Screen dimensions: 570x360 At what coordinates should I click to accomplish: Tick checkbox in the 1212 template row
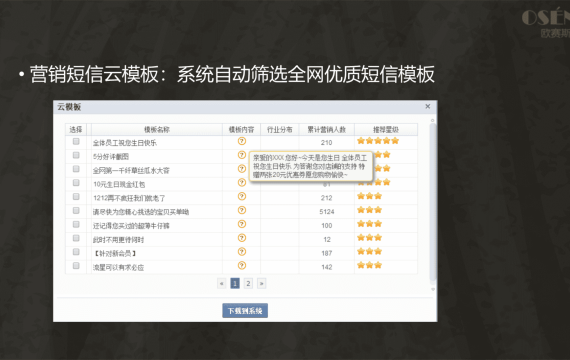click(x=76, y=196)
